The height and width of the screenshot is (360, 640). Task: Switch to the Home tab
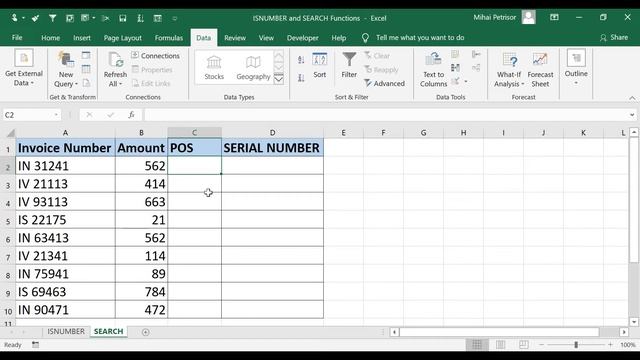coord(51,38)
